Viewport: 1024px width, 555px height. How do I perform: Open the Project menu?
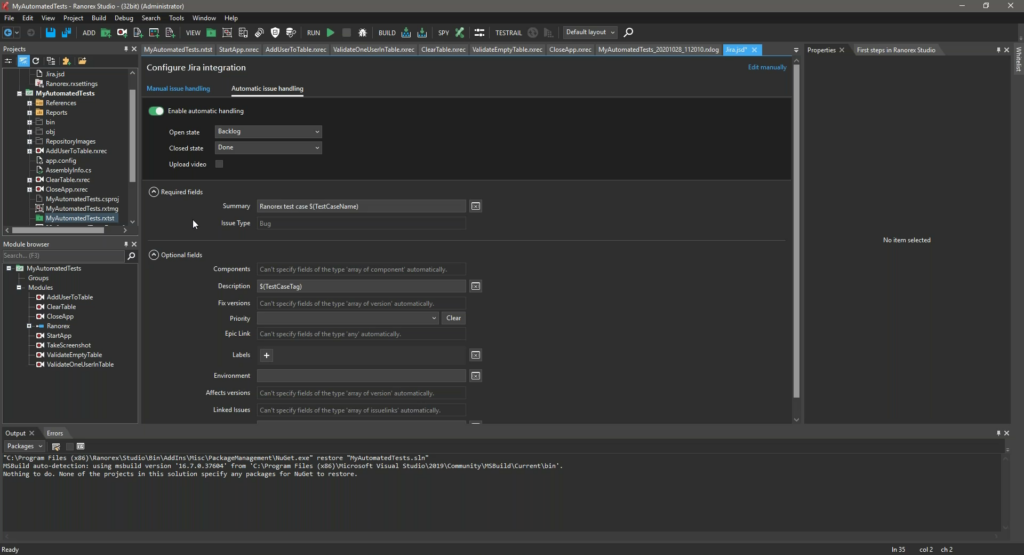73,18
